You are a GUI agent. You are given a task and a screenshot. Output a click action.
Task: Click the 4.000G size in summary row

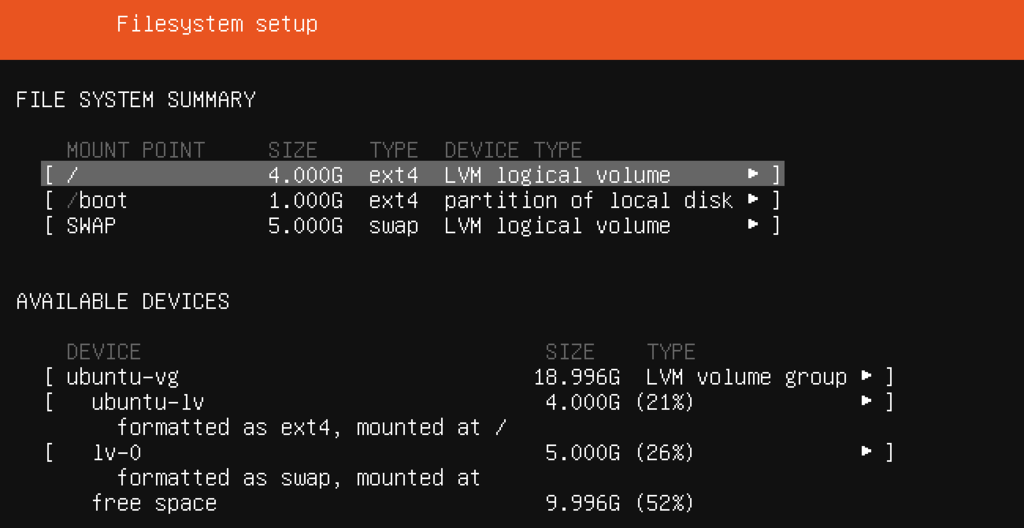click(305, 175)
